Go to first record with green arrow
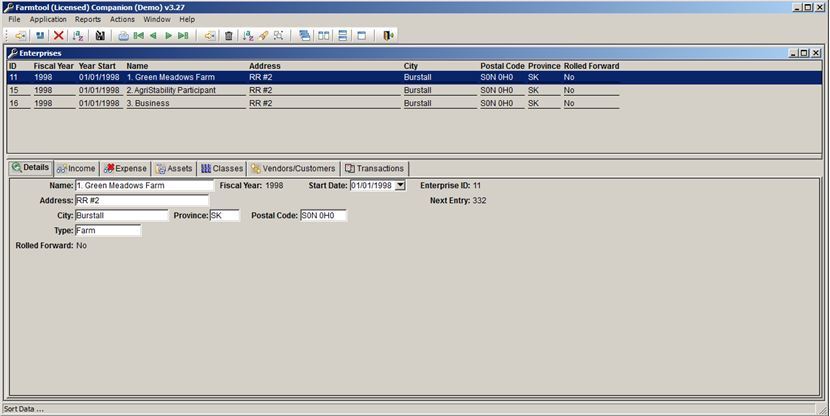Viewport: 830px width, 416px height. coord(139,35)
